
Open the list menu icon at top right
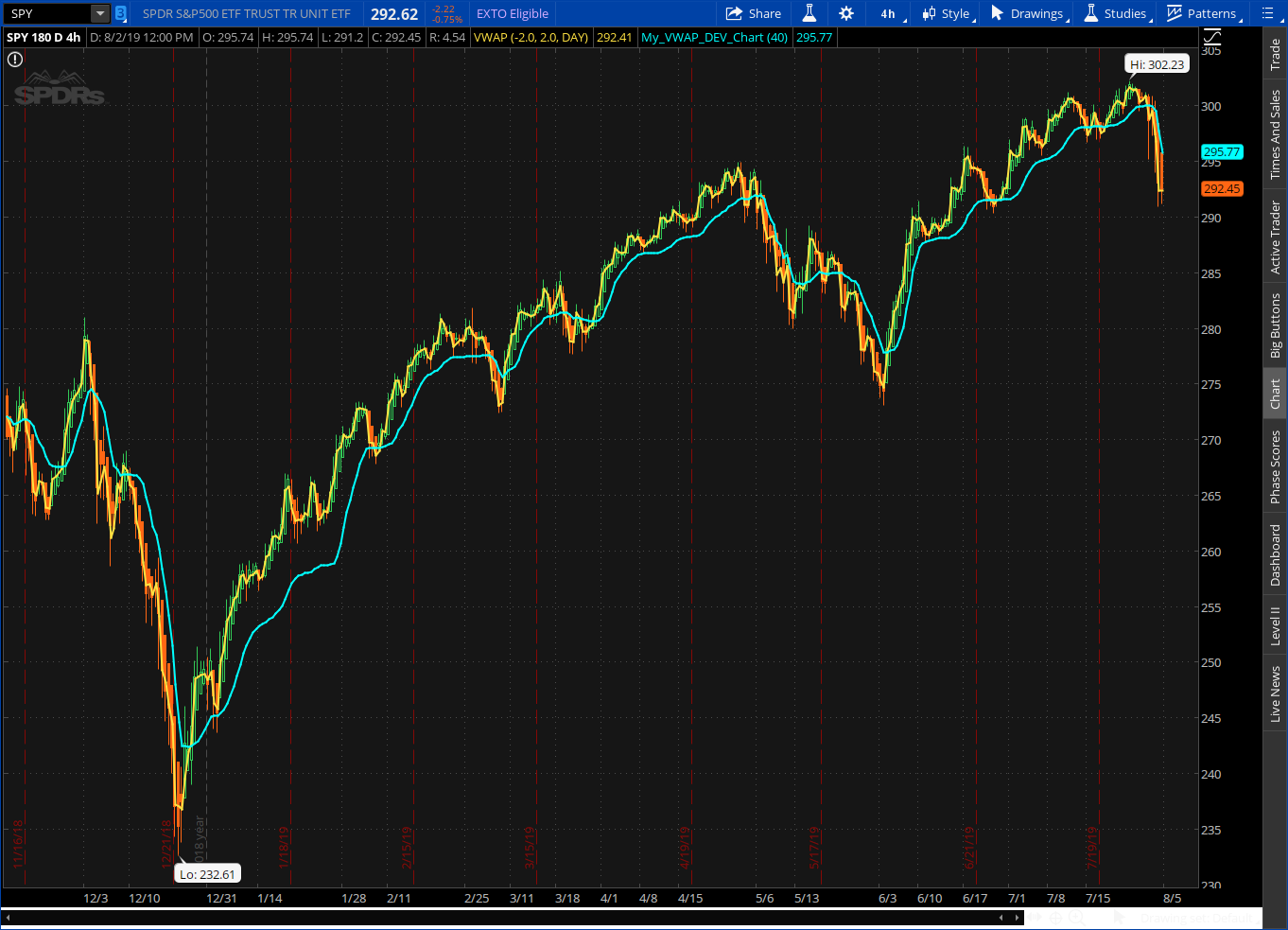(1268, 13)
